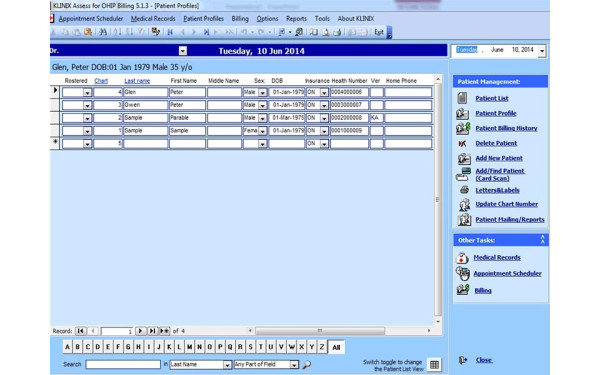The width and height of the screenshot is (600, 375).
Task: Select the All alphabet filter button
Action: (x=336, y=347)
